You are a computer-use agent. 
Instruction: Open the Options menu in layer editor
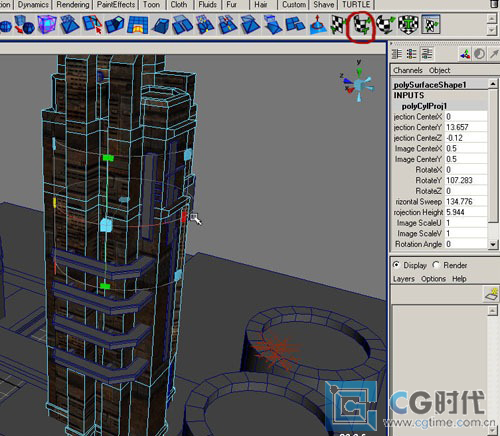[x=433, y=279]
